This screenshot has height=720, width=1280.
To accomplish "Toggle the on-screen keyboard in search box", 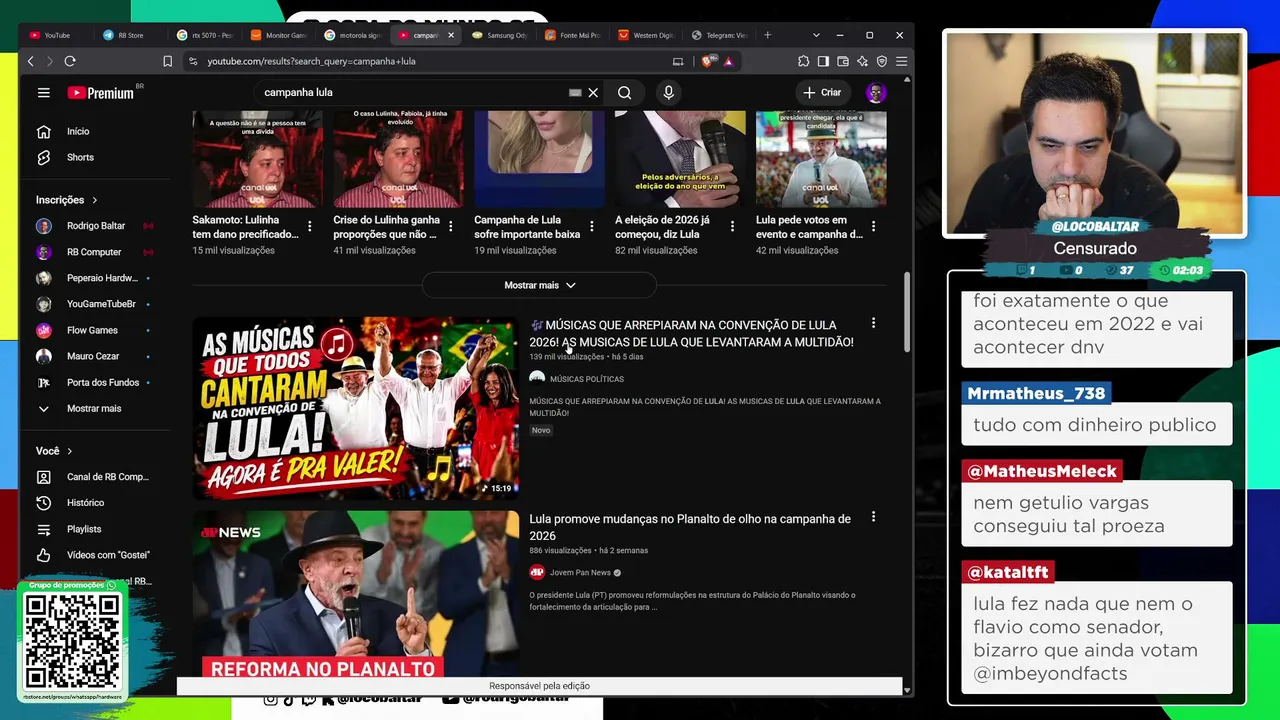I will coord(575,92).
